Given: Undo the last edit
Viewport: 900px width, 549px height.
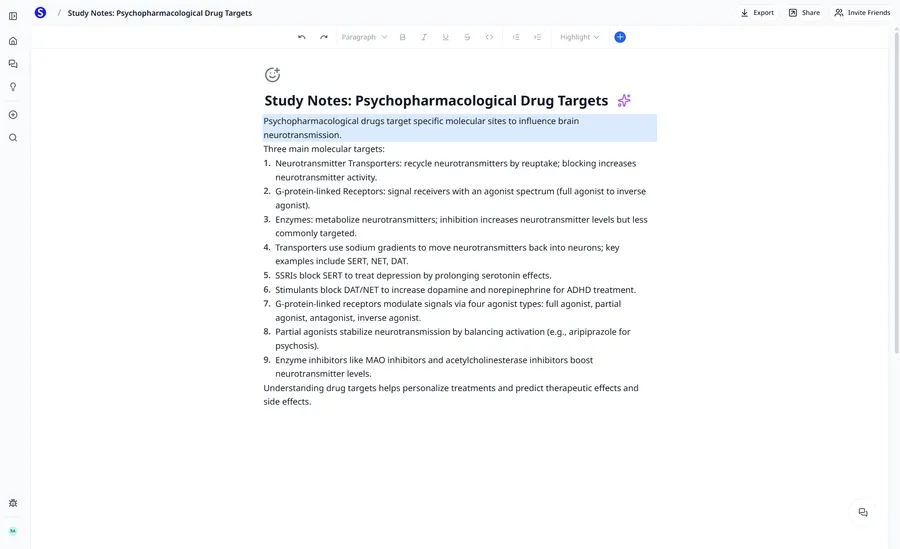Looking at the screenshot, I should coord(302,37).
